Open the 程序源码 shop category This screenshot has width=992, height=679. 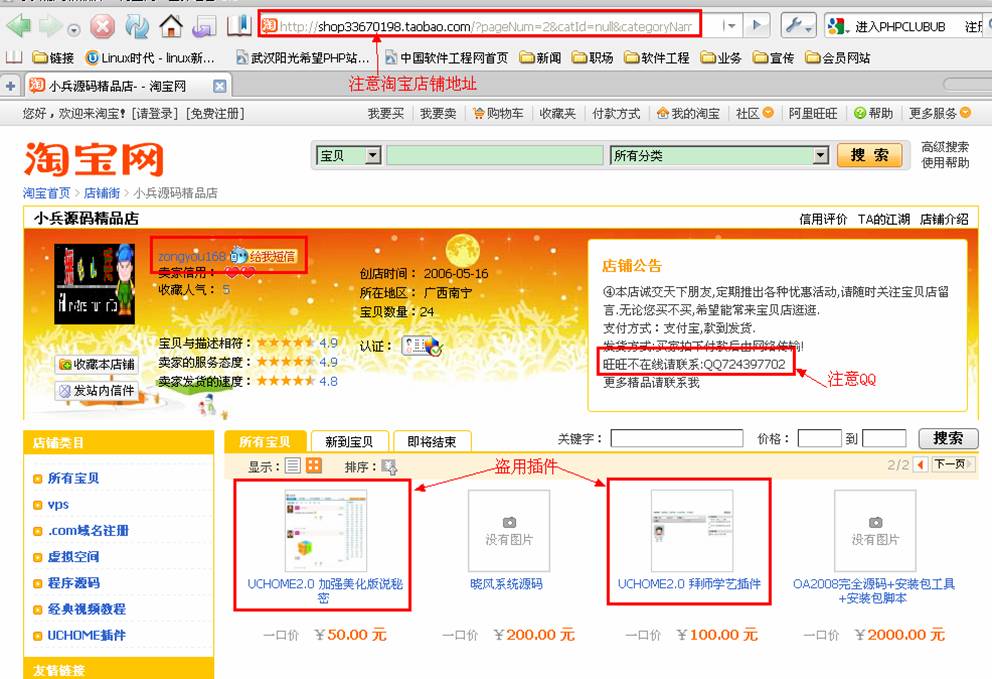(73, 583)
